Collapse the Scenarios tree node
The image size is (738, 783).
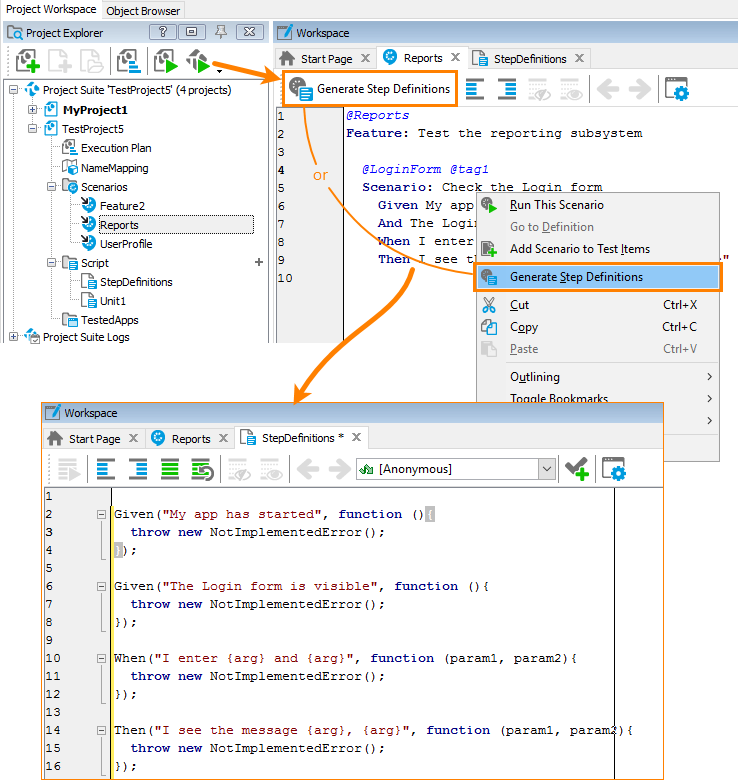coord(52,187)
